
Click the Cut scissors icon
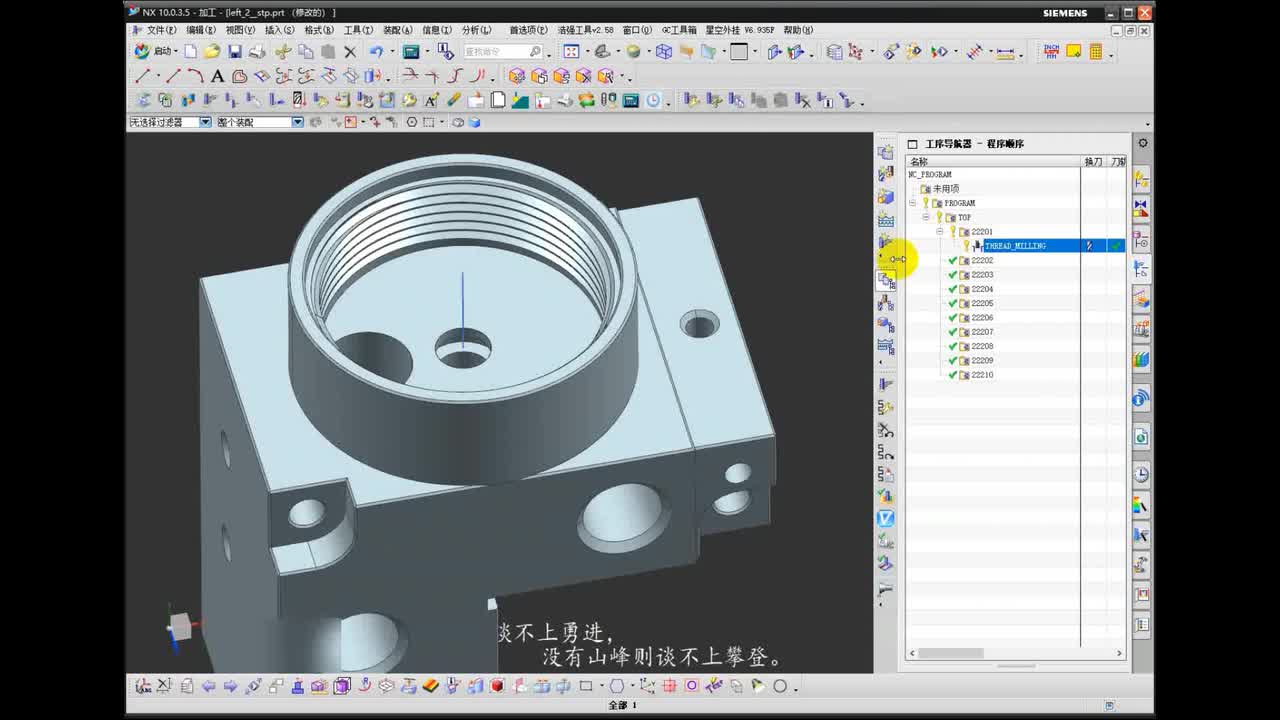[x=283, y=51]
